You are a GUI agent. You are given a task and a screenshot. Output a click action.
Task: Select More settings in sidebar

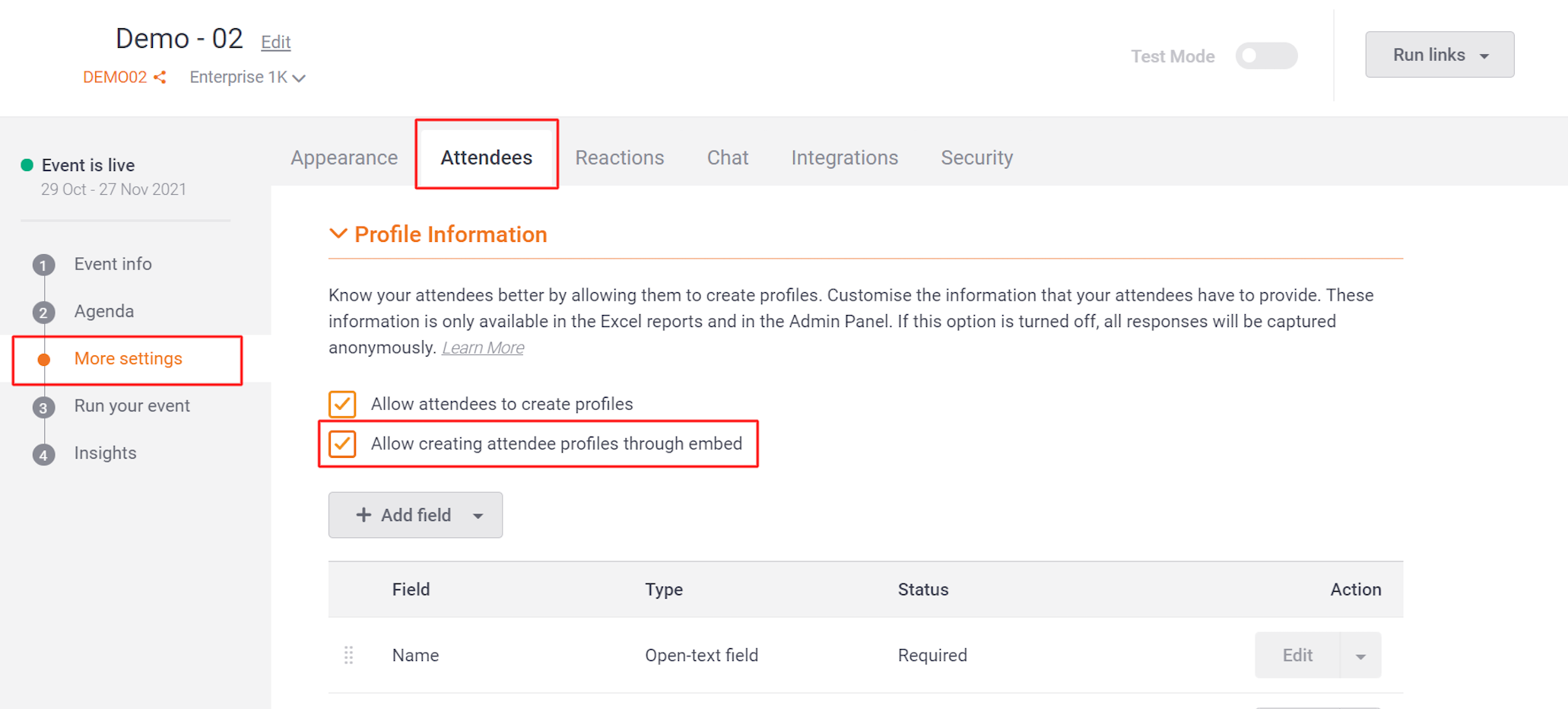[128, 358]
